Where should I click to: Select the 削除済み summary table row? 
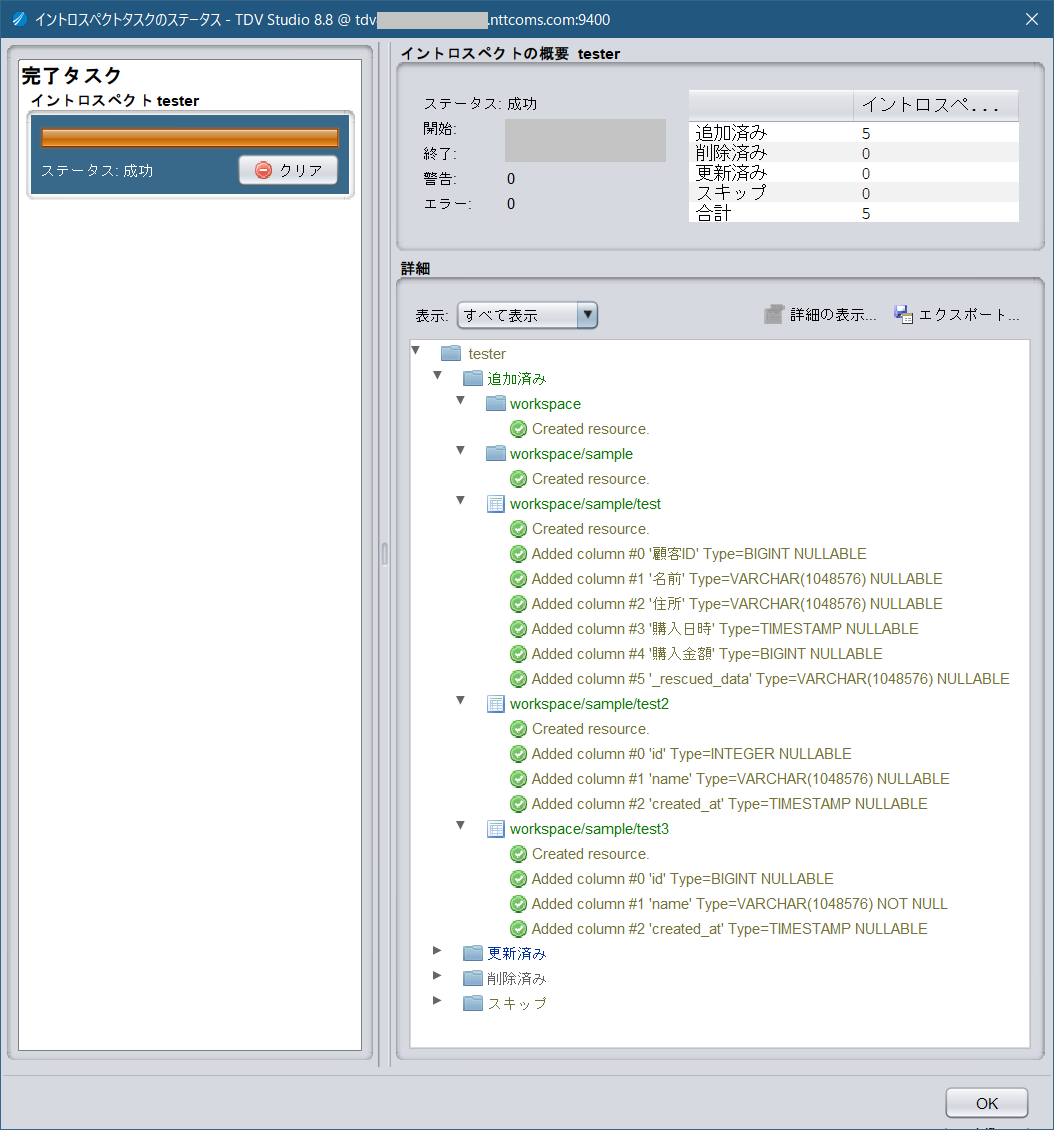[x=854, y=154]
